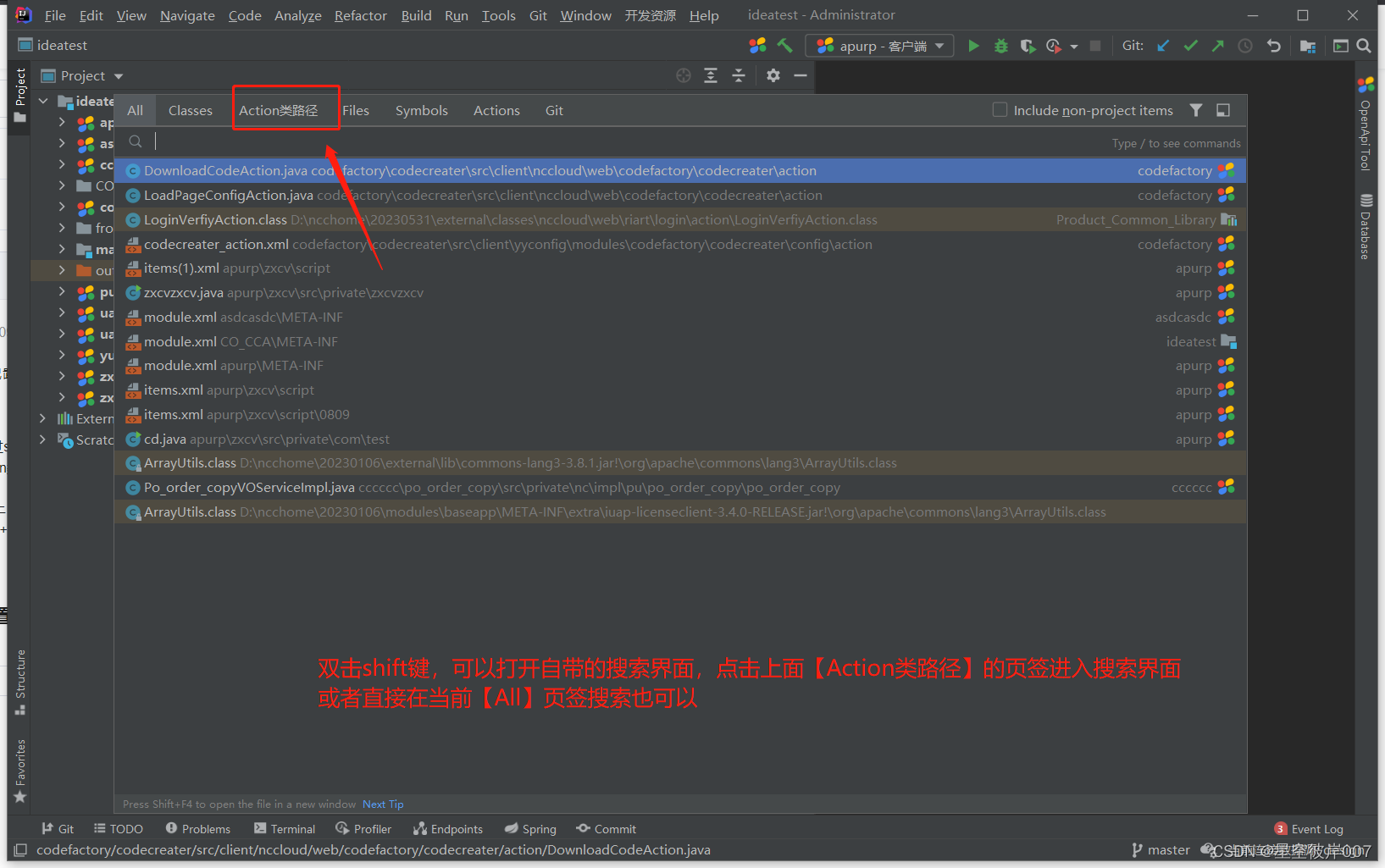Select LoadPageConfigAction.java search result

680,195
